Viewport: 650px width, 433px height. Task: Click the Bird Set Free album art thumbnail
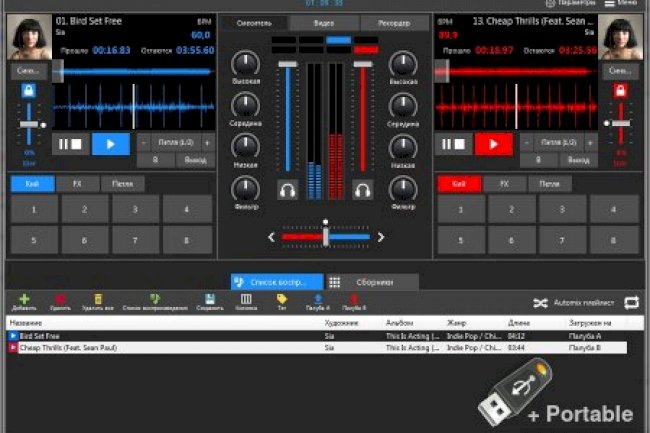pyautogui.click(x=29, y=37)
